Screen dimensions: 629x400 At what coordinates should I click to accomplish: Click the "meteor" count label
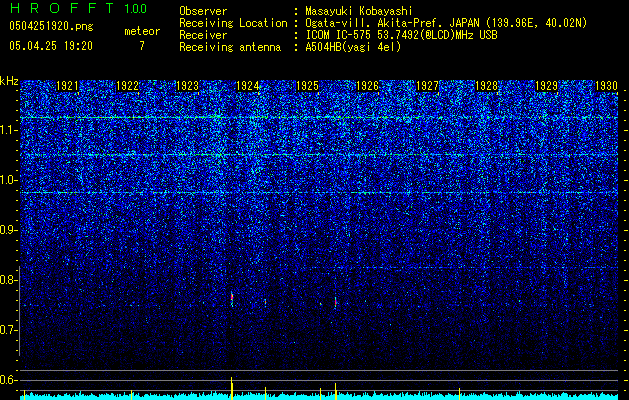point(142,31)
